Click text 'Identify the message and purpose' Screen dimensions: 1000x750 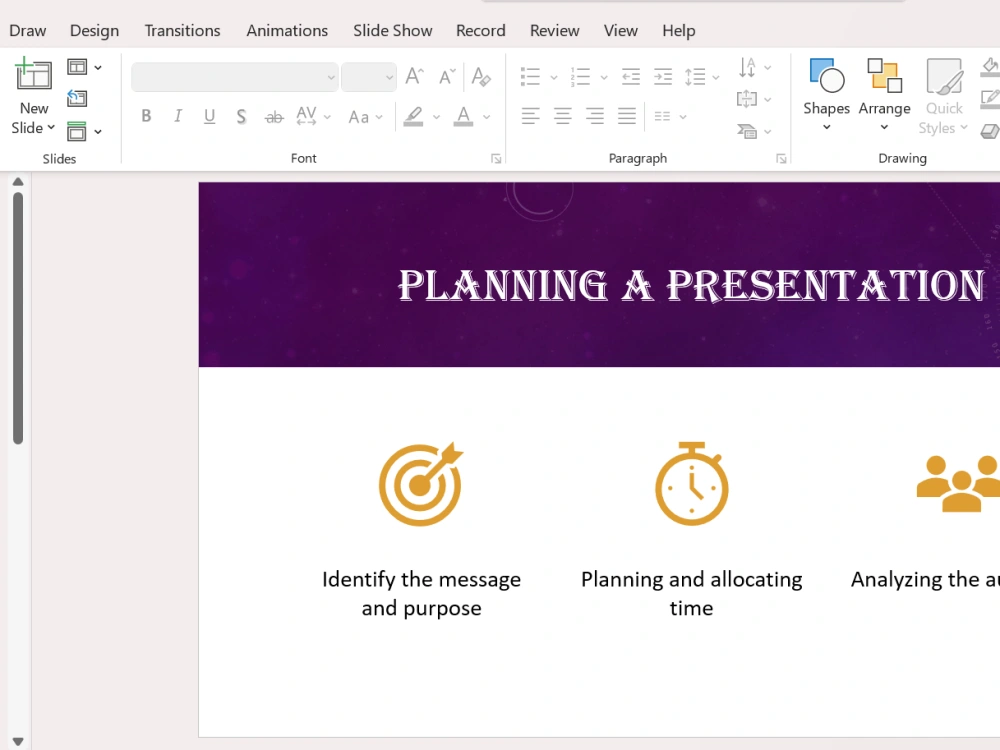pos(422,593)
